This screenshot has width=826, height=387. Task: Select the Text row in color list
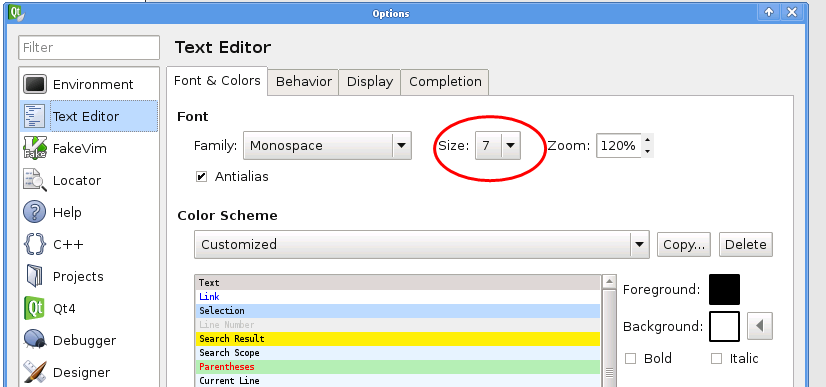click(x=397, y=283)
